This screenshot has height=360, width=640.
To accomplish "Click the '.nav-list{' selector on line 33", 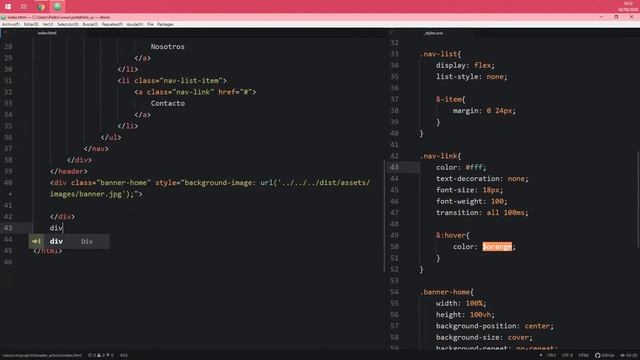I will (440, 54).
